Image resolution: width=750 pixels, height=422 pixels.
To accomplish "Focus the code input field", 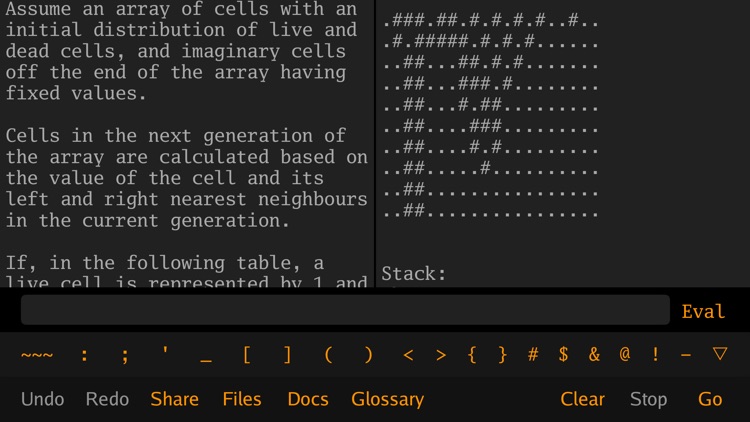I will pyautogui.click(x=345, y=310).
